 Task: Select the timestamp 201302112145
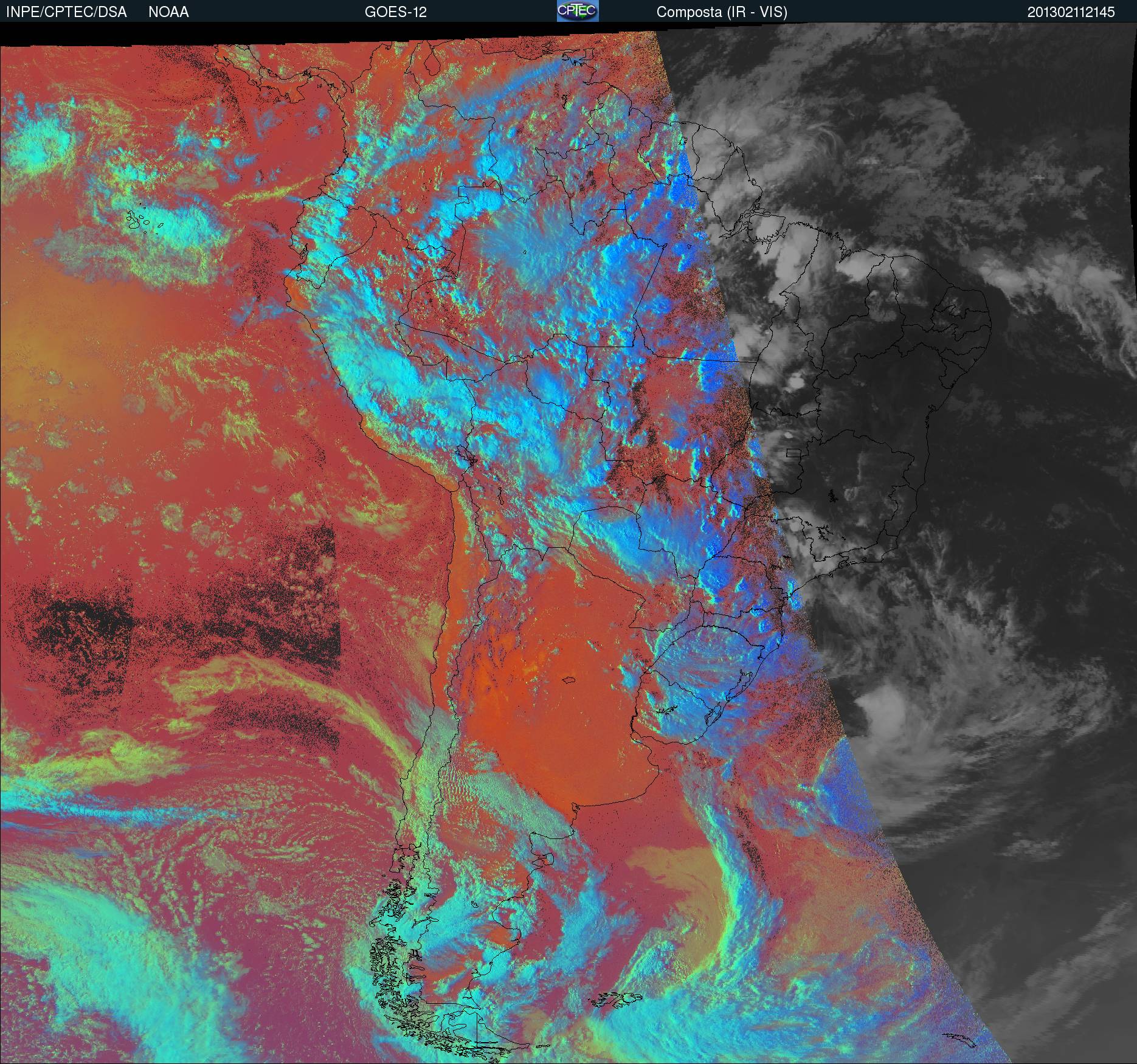point(1071,12)
